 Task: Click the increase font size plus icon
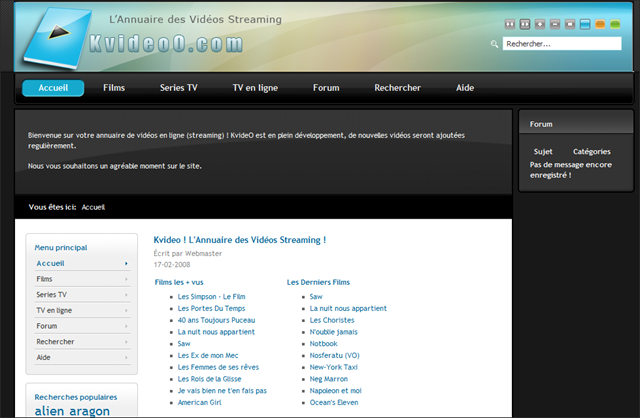540,24
